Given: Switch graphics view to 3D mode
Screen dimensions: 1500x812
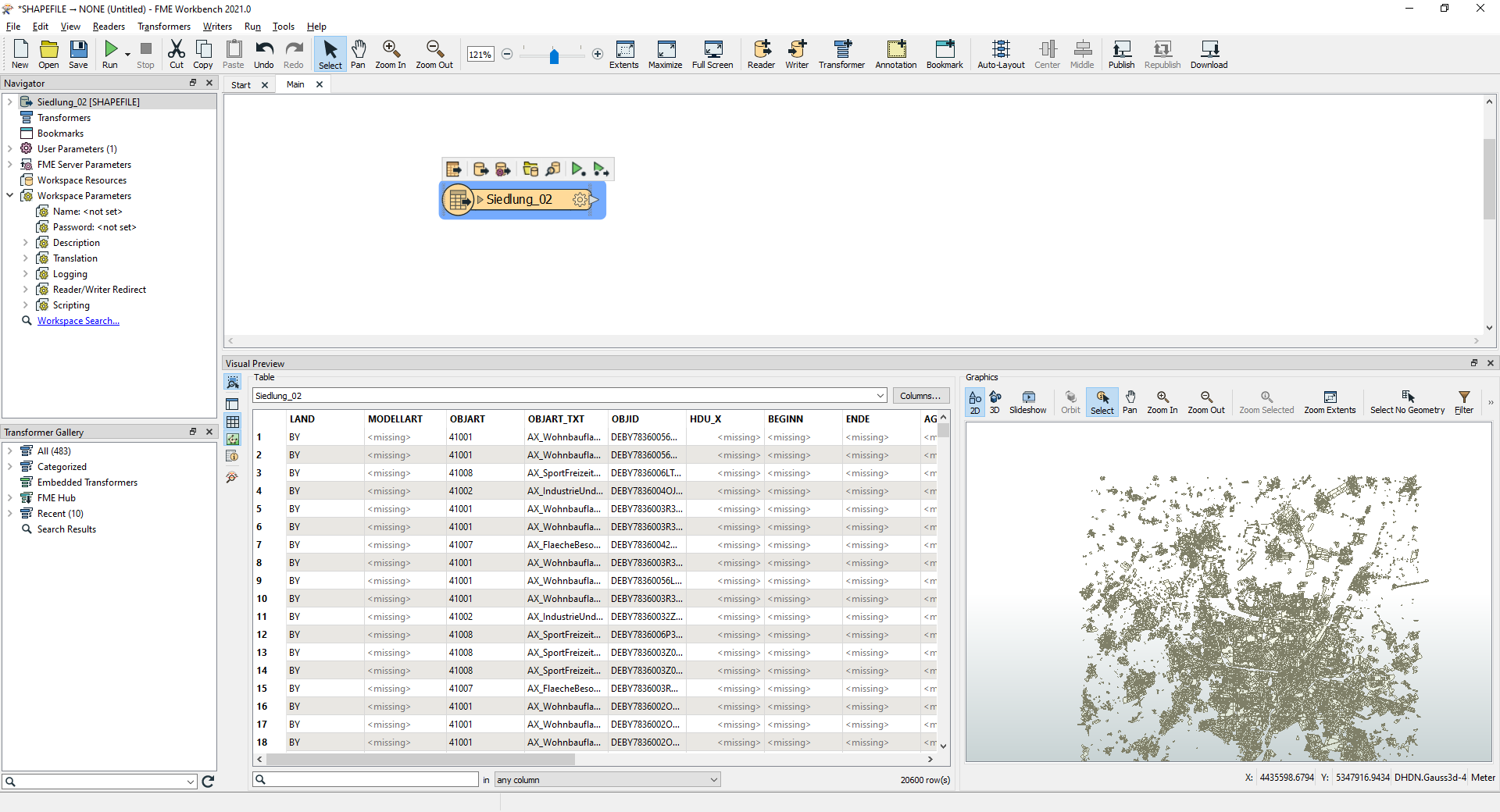Looking at the screenshot, I should click(995, 402).
